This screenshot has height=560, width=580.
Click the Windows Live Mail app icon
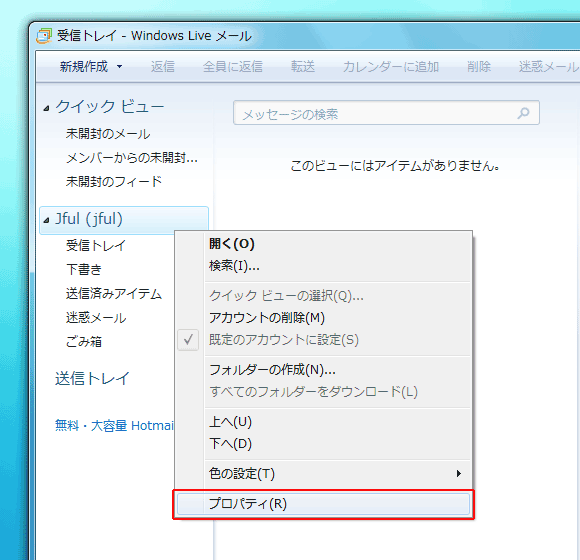pos(44,36)
